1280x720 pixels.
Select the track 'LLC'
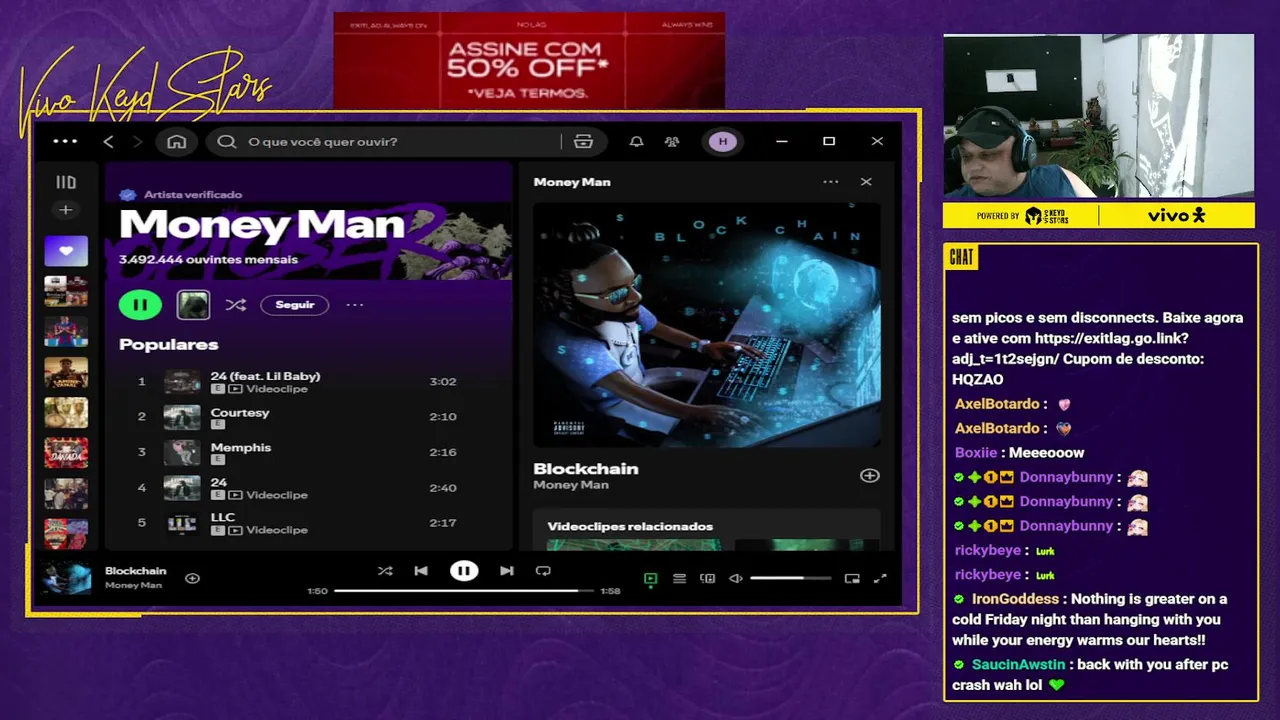pyautogui.click(x=223, y=517)
